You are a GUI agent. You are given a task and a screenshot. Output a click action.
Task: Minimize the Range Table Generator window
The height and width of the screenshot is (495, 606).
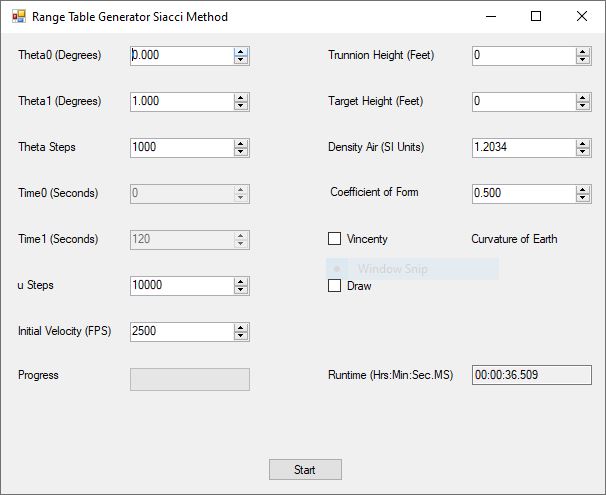click(x=491, y=16)
